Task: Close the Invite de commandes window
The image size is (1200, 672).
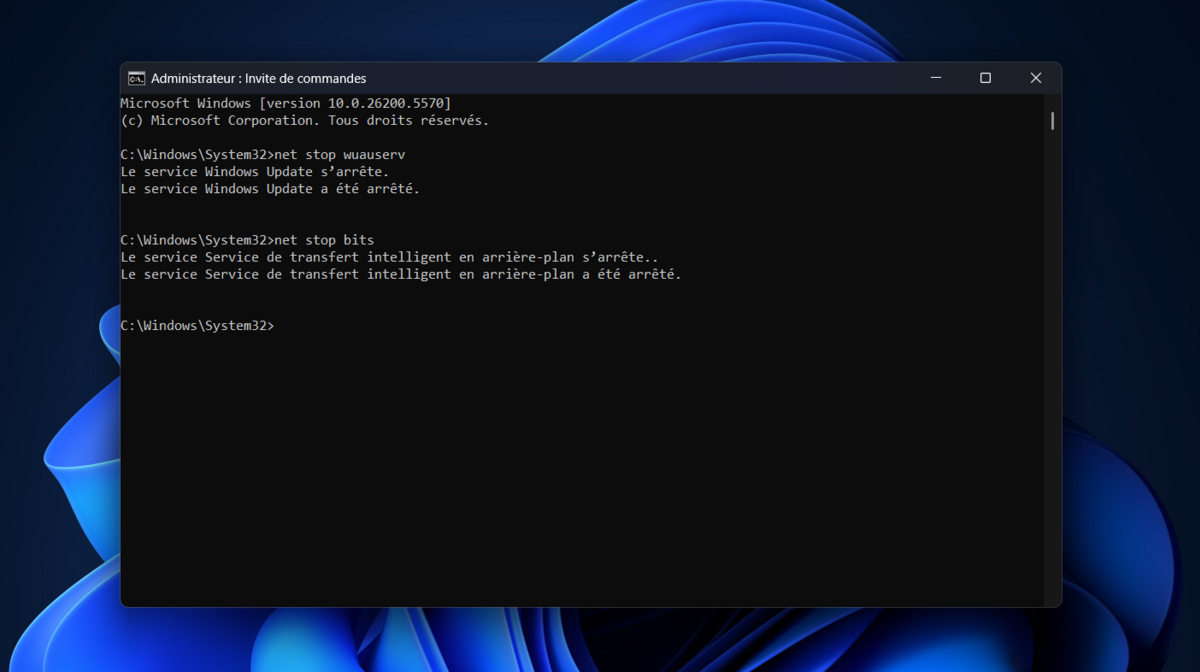Action: click(x=1036, y=78)
